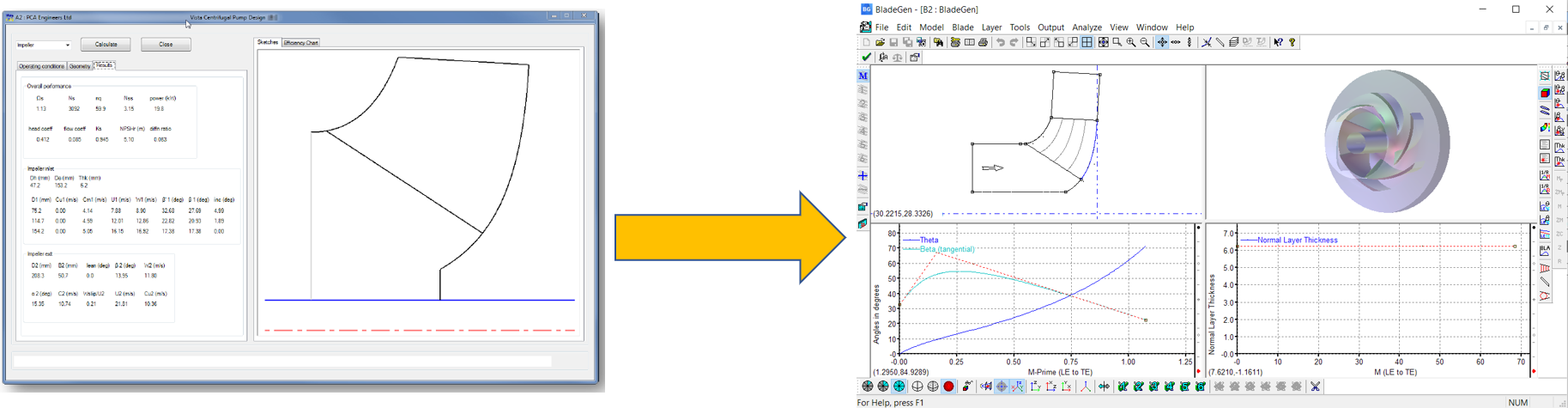Open the Blade menu

pos(963,27)
